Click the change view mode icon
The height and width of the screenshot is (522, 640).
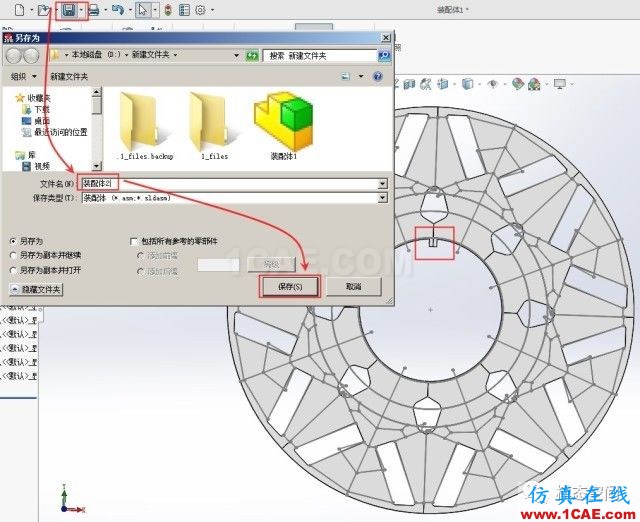345,76
